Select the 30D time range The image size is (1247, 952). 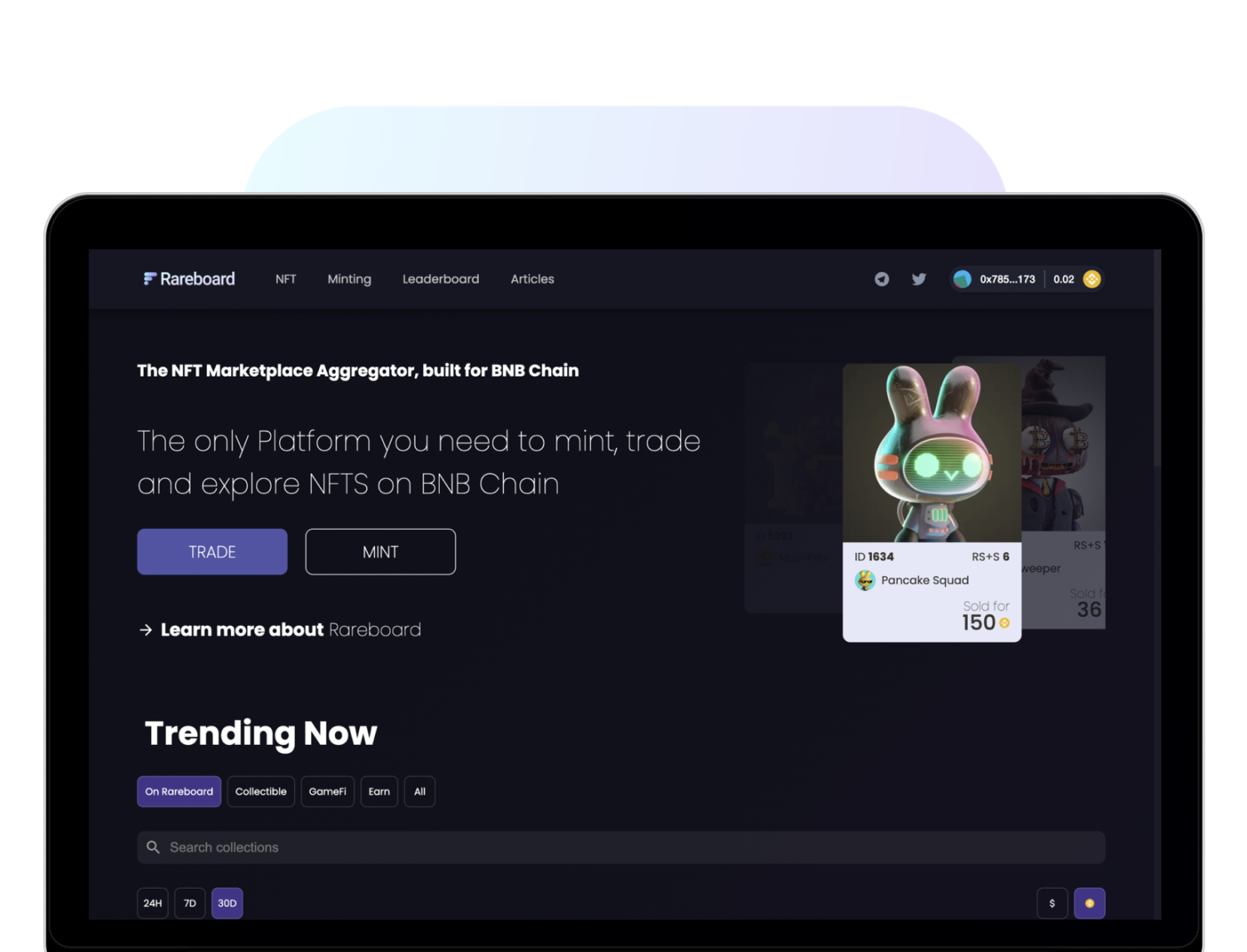coord(227,903)
